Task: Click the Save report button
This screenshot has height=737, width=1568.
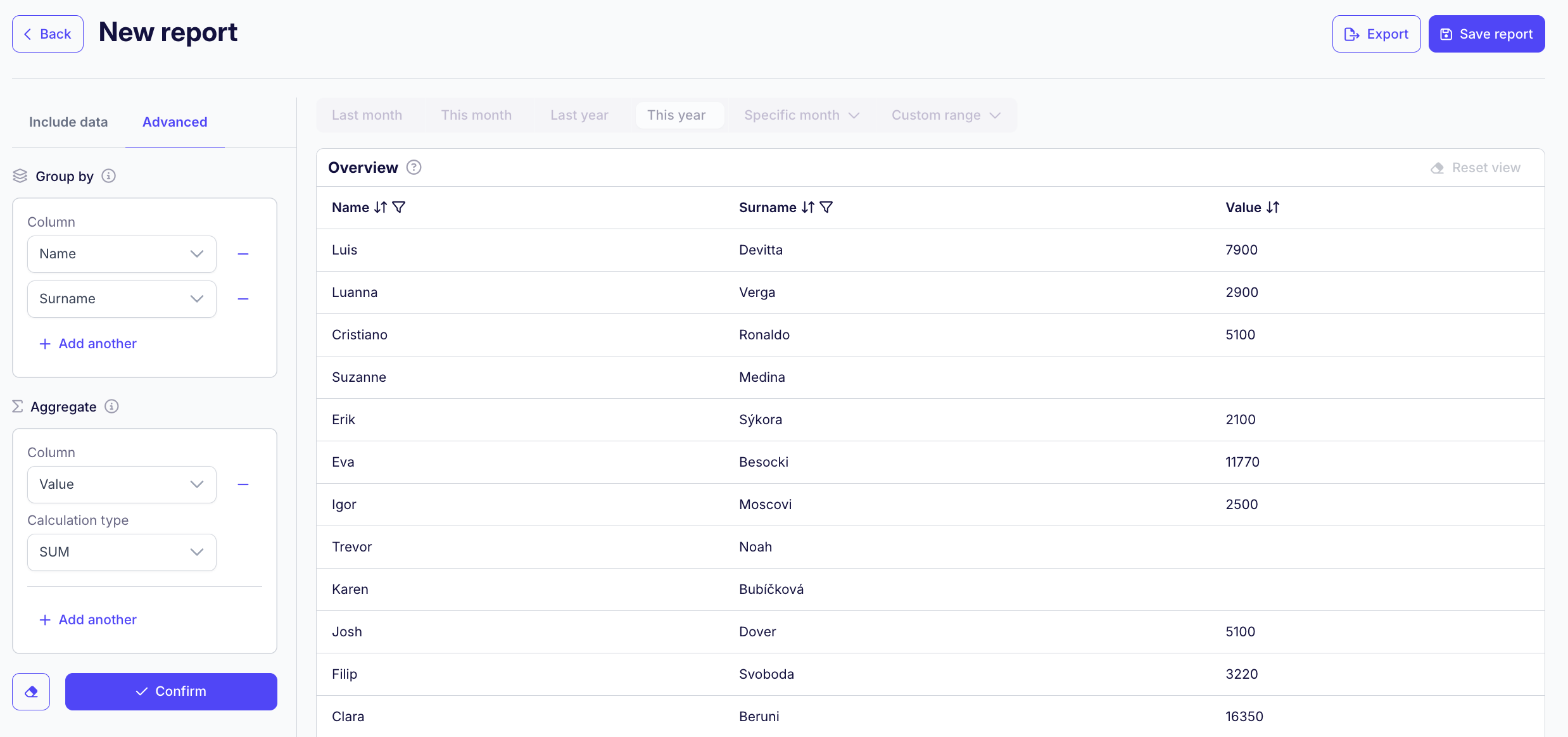Action: (1486, 34)
